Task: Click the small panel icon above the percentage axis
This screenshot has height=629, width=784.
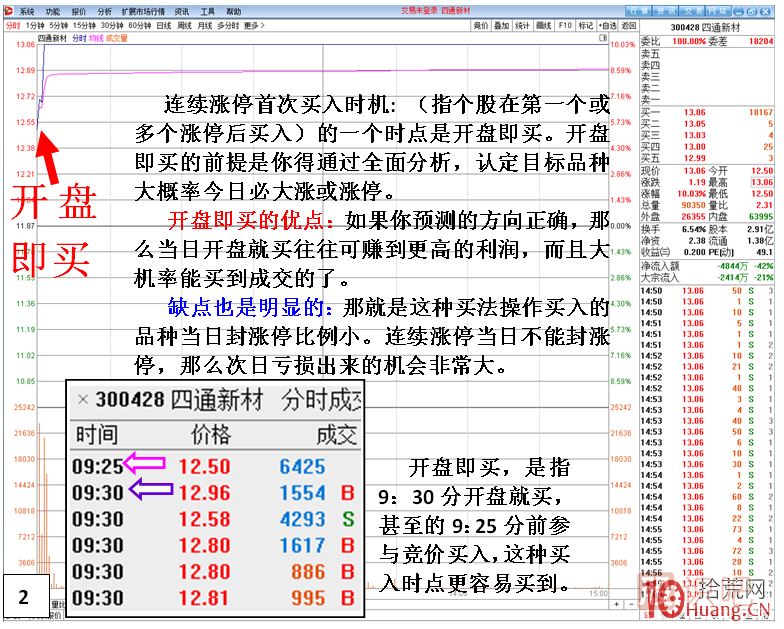Action: [x=604, y=36]
